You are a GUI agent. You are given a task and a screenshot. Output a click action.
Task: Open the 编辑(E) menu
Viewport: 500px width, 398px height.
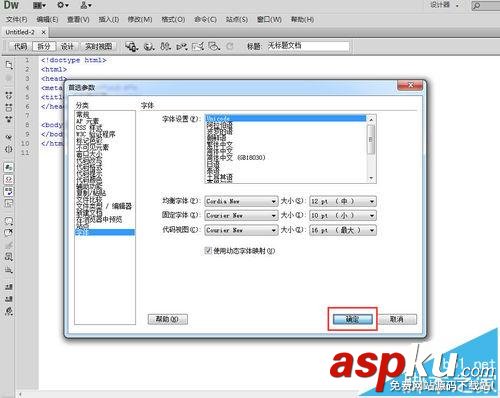(47, 20)
